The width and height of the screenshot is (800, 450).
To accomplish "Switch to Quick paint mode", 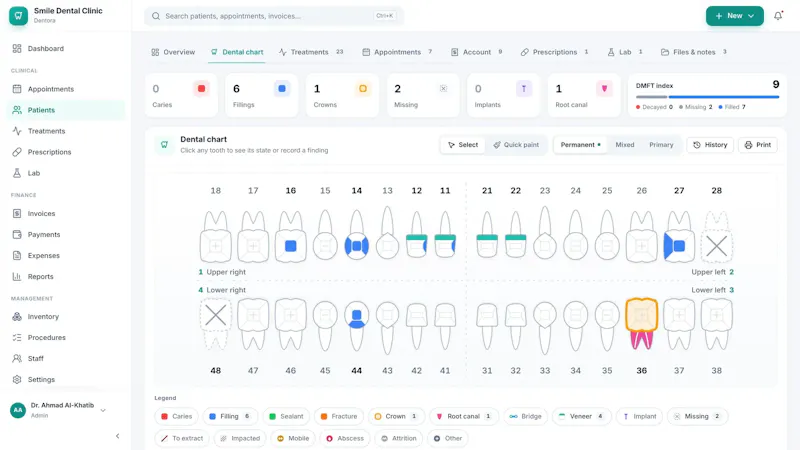I will coord(516,145).
